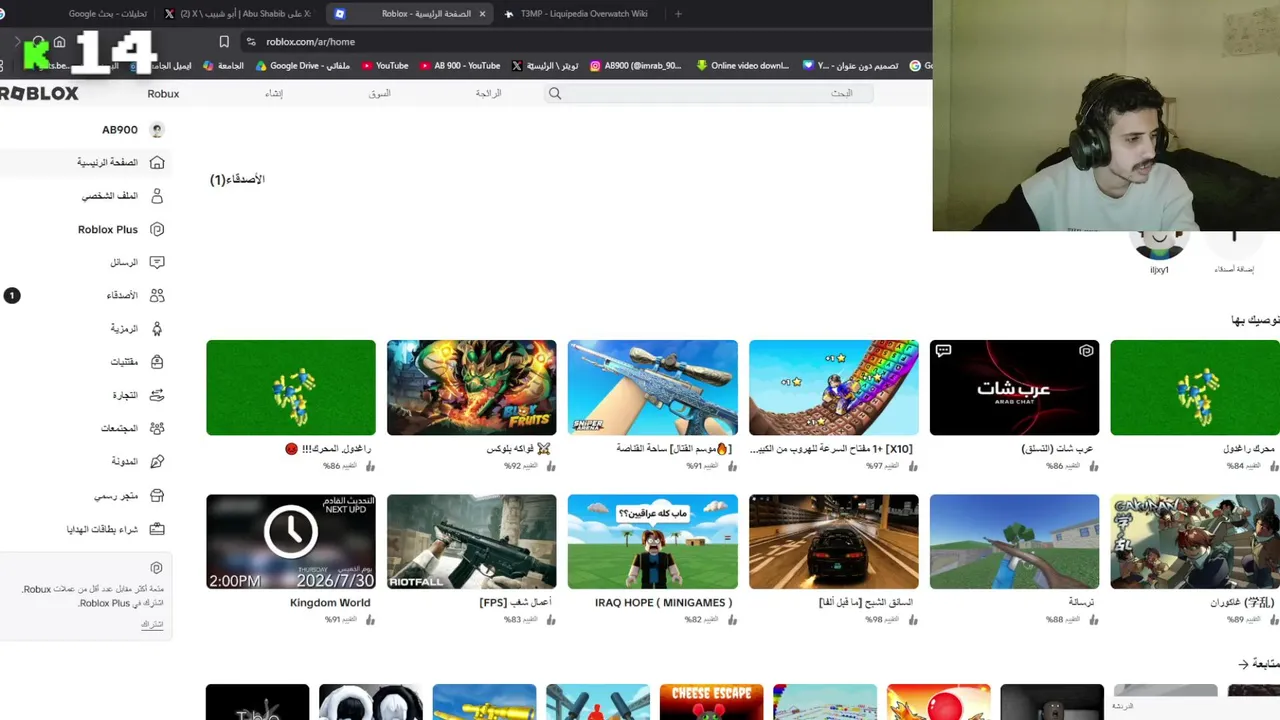Open the السائق الشبح car game thumbnail
Viewport: 1280px width, 720px height.
pyautogui.click(x=834, y=542)
